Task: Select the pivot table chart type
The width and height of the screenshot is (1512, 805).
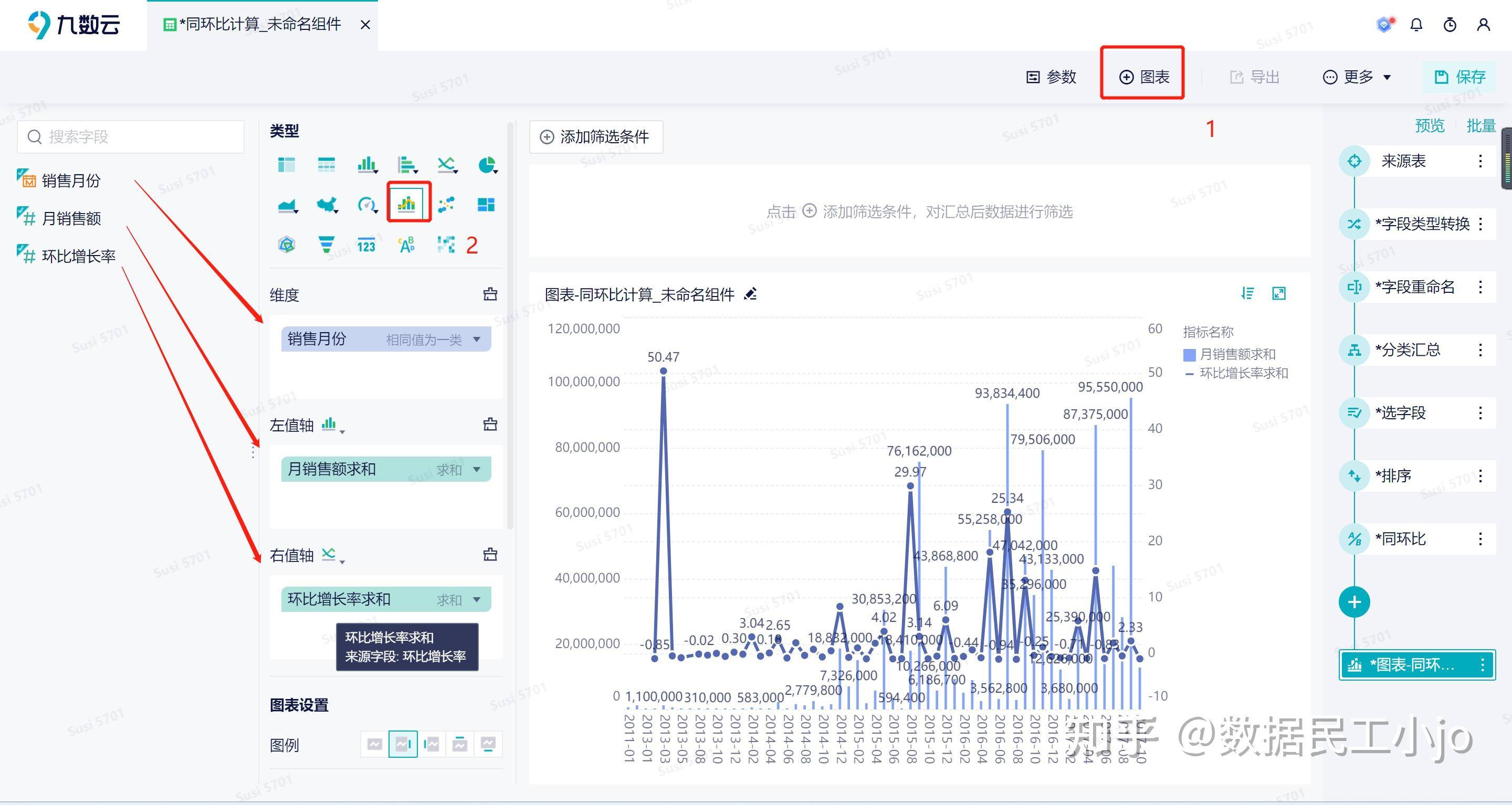Action: (287, 165)
